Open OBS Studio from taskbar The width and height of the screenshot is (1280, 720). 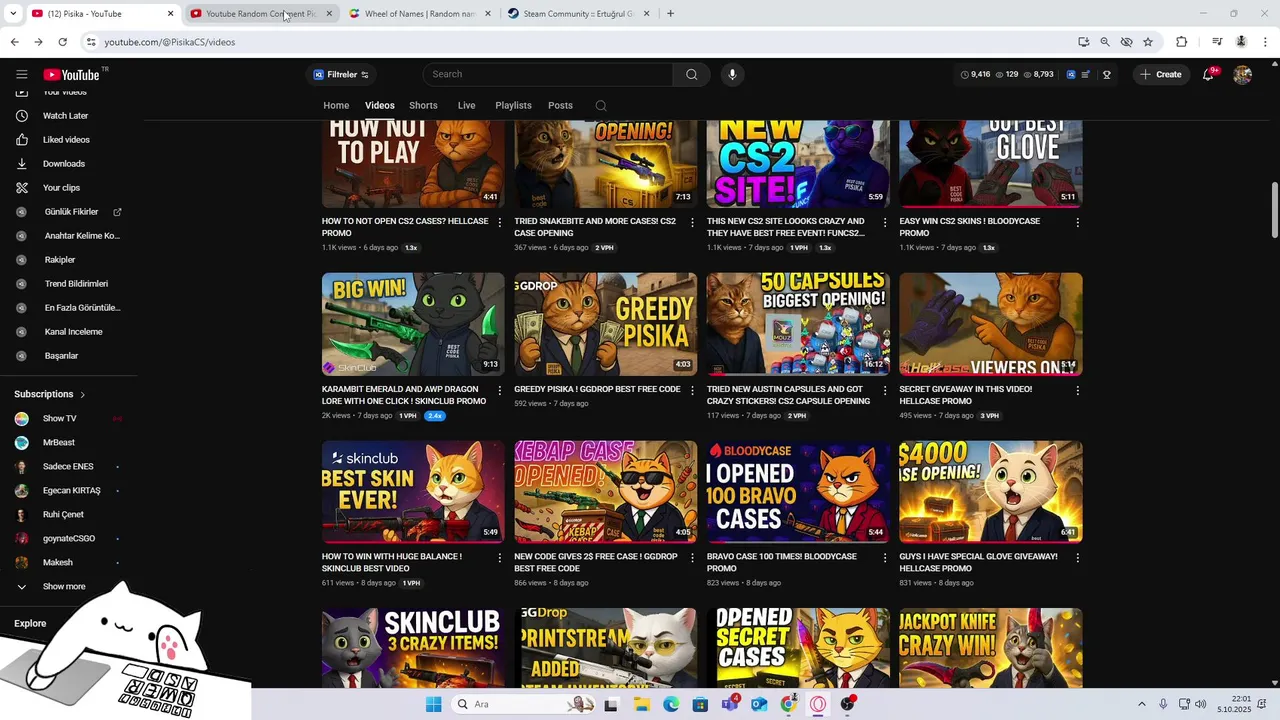848,704
